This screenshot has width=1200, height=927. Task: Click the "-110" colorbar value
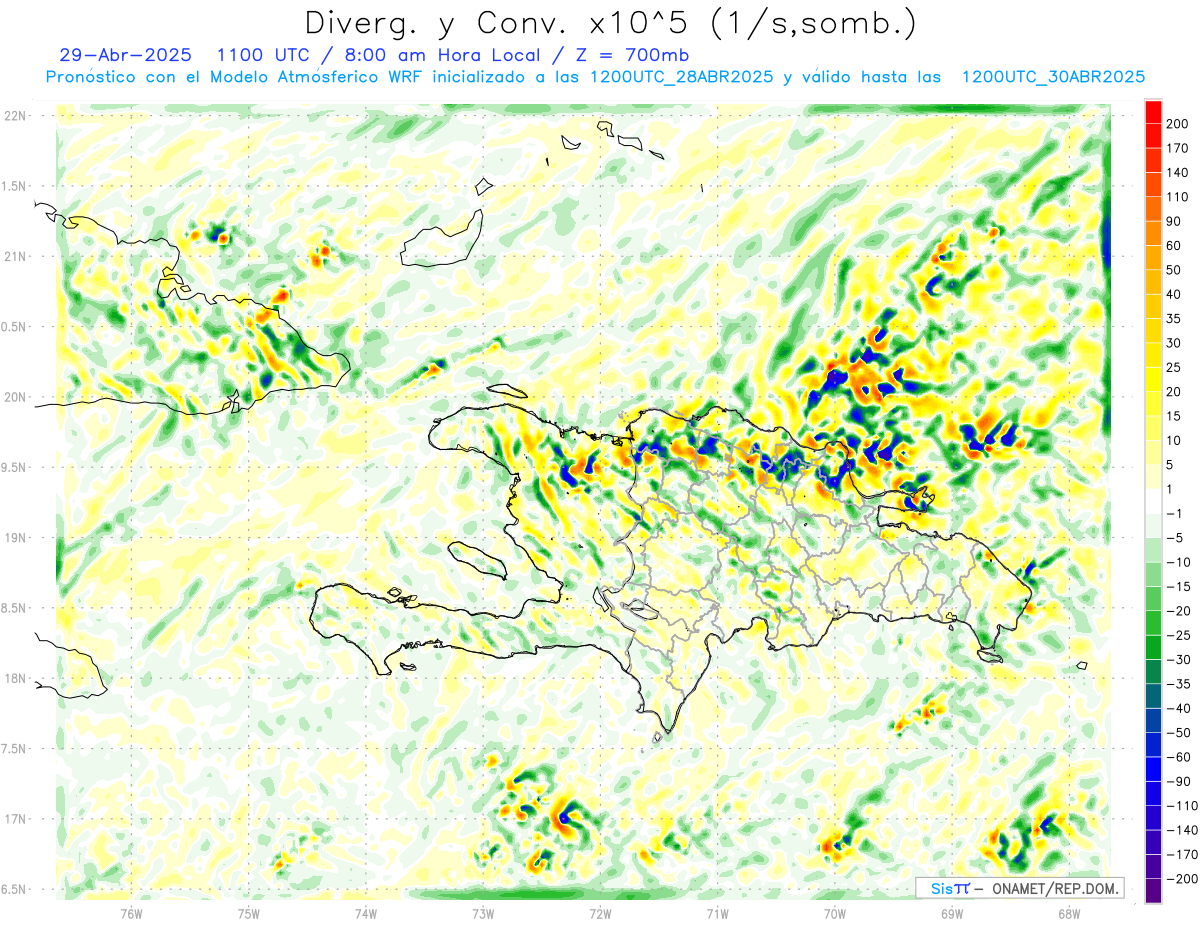1183,805
